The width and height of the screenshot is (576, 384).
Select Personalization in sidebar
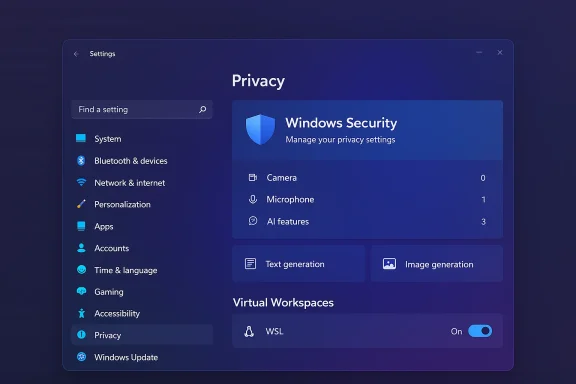(142, 204)
